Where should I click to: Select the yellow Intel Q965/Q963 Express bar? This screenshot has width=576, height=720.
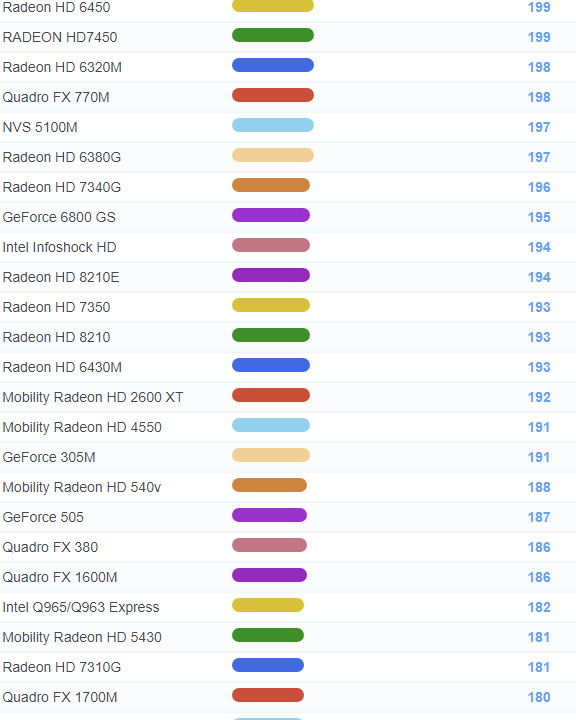(x=268, y=605)
